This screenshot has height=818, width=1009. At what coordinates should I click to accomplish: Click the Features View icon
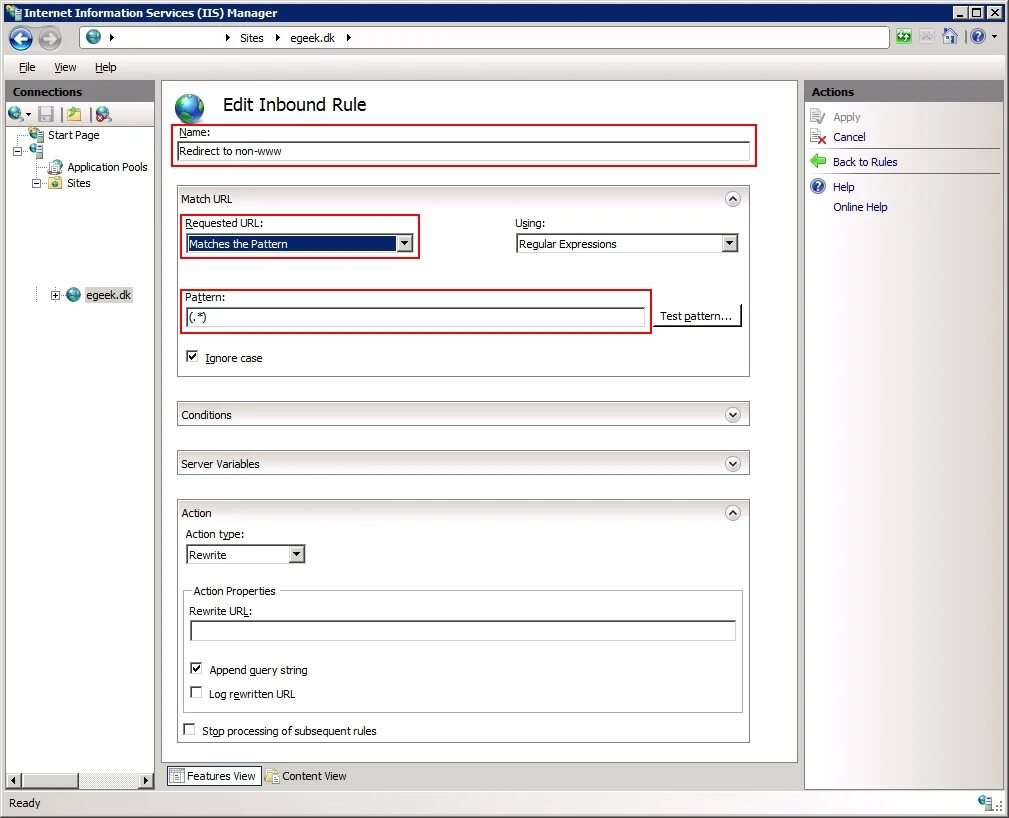coord(176,776)
